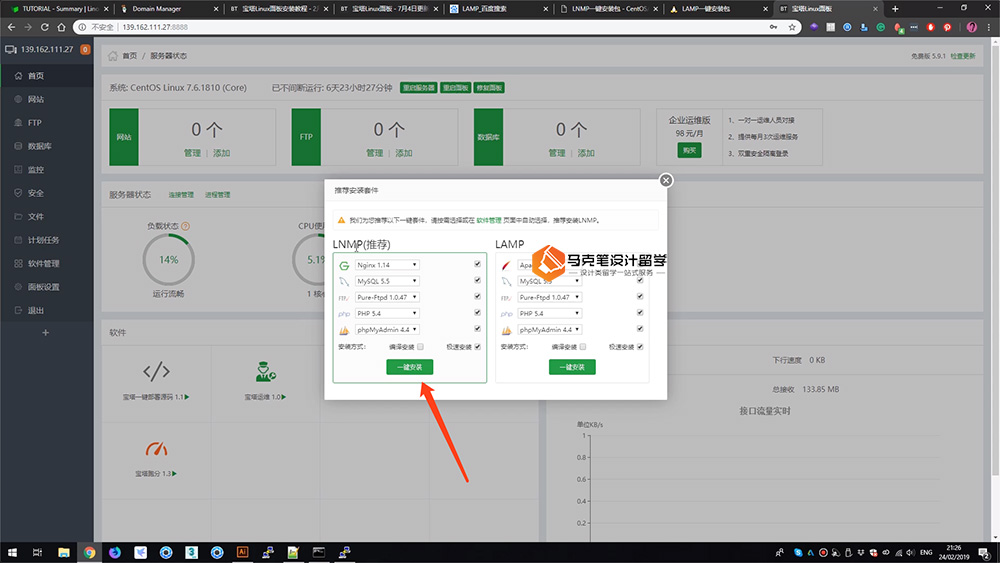Click the Chrome icon in the taskbar

click(x=89, y=553)
